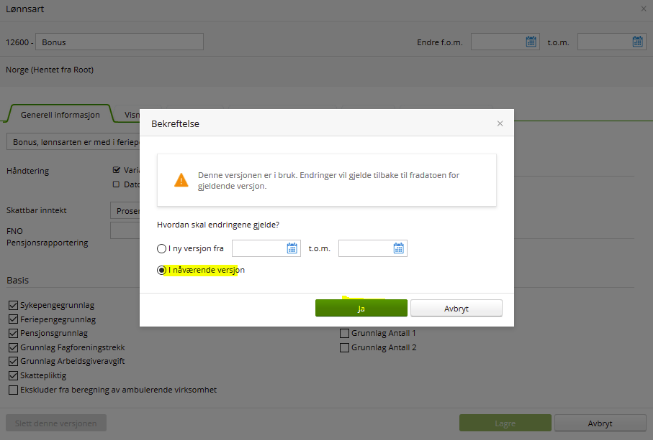
Task: Toggle Skattepliktig checkbox
Action: tap(13, 375)
